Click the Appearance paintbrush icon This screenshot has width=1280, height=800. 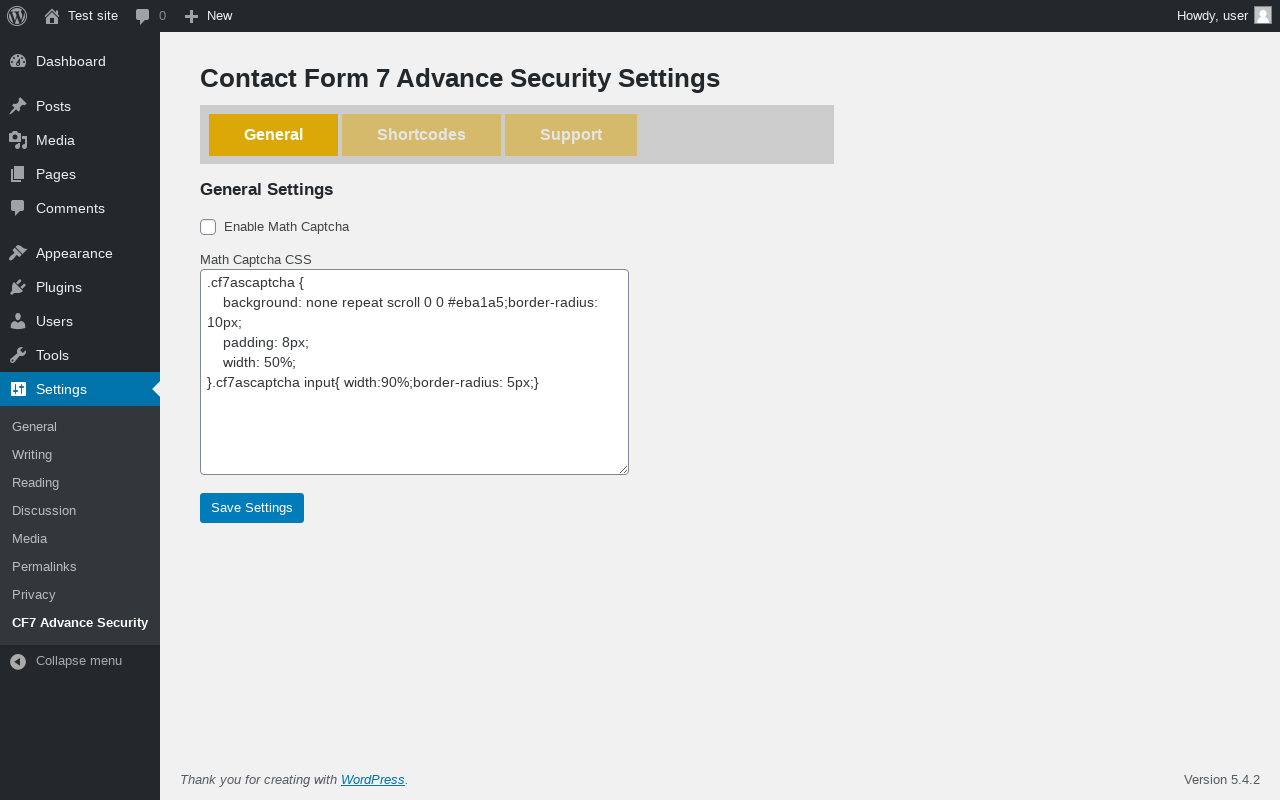(x=18, y=253)
